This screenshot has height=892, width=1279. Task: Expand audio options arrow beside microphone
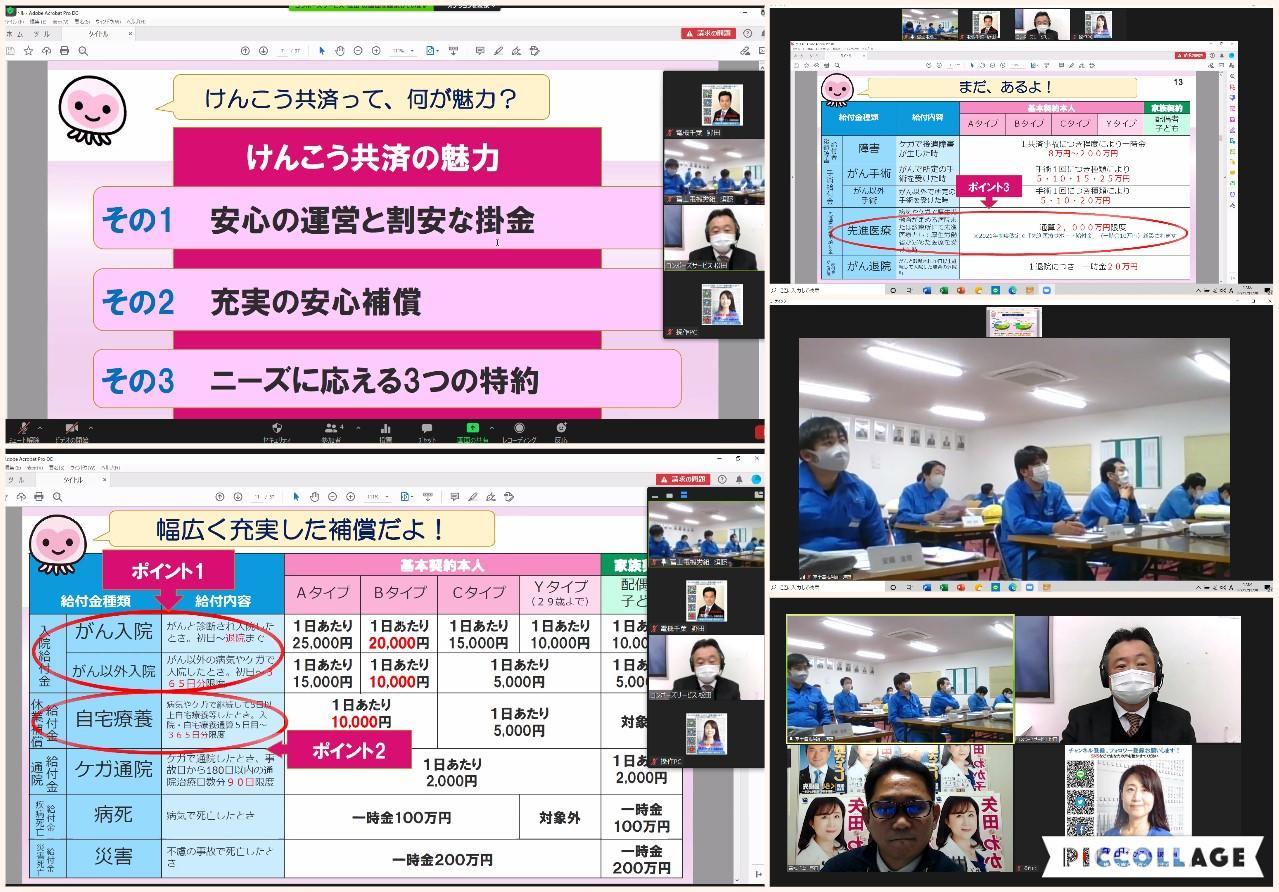[x=40, y=424]
